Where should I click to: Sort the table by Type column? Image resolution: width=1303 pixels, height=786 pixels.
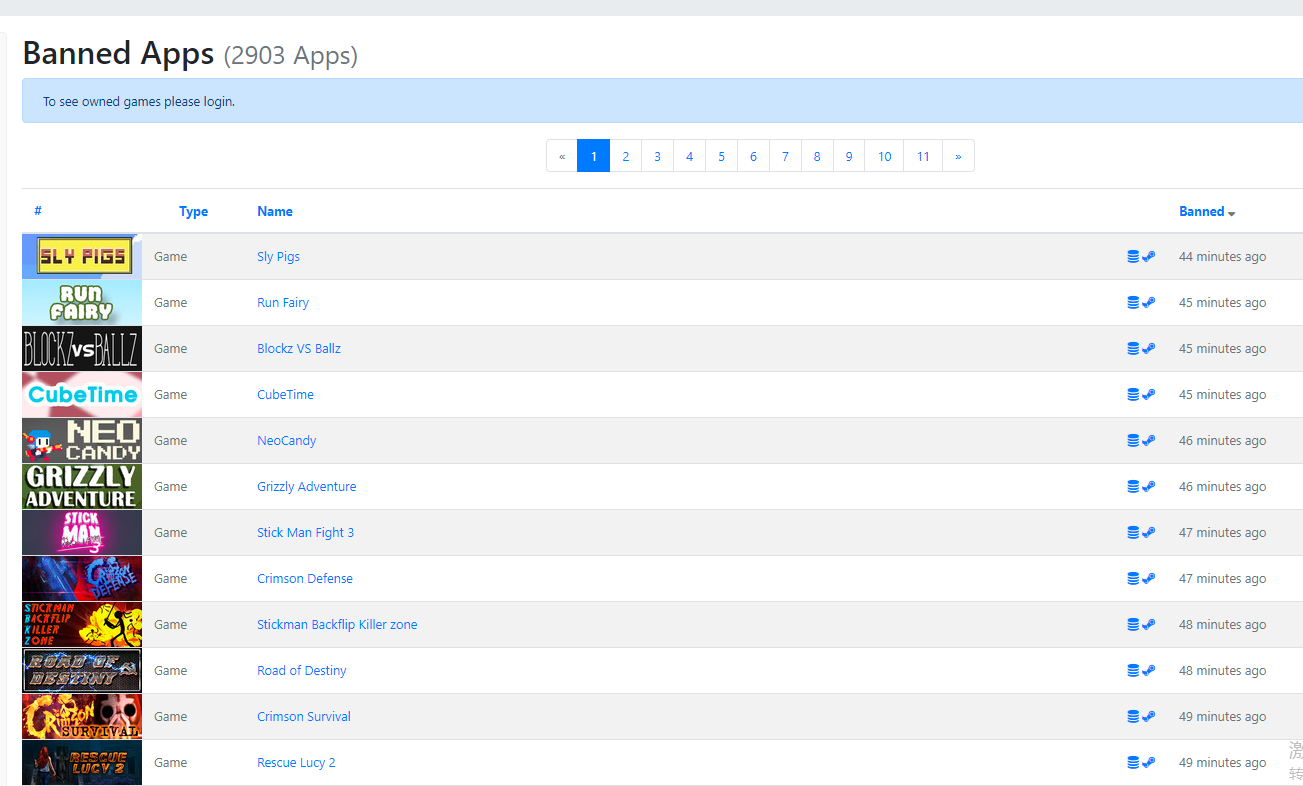[x=193, y=211]
